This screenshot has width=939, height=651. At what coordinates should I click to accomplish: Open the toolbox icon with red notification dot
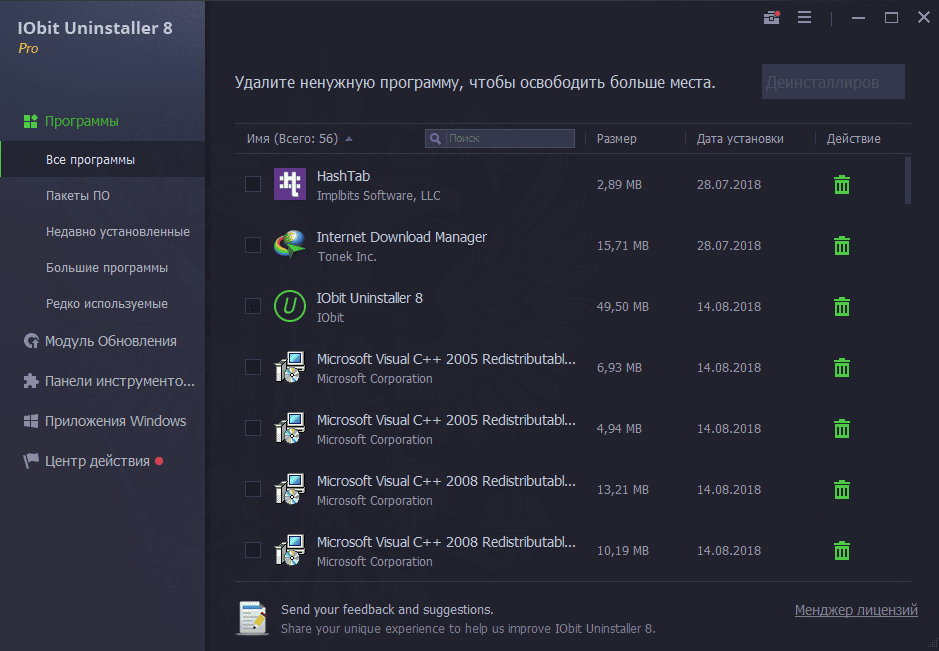point(771,18)
